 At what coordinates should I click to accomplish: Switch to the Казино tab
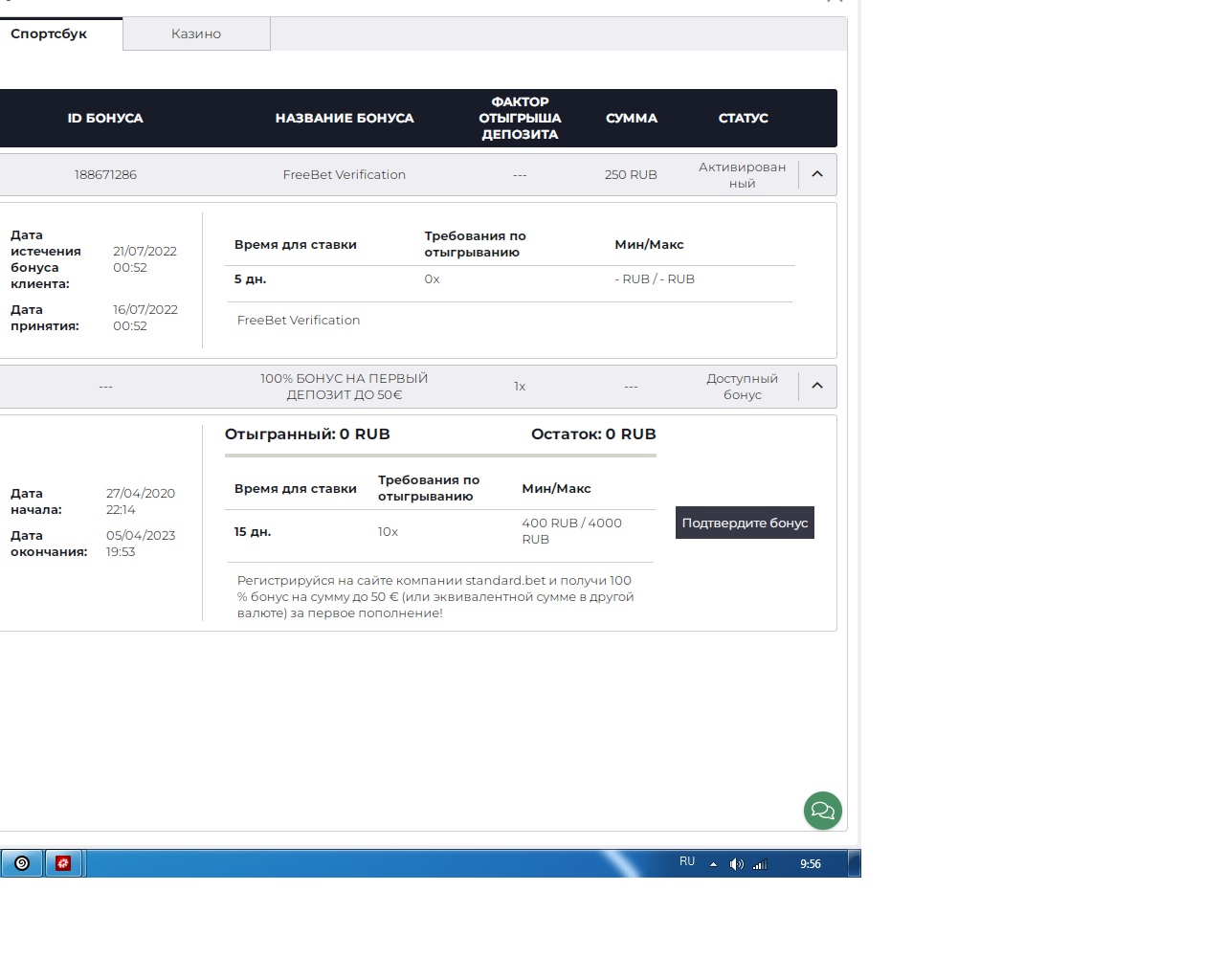point(196,33)
